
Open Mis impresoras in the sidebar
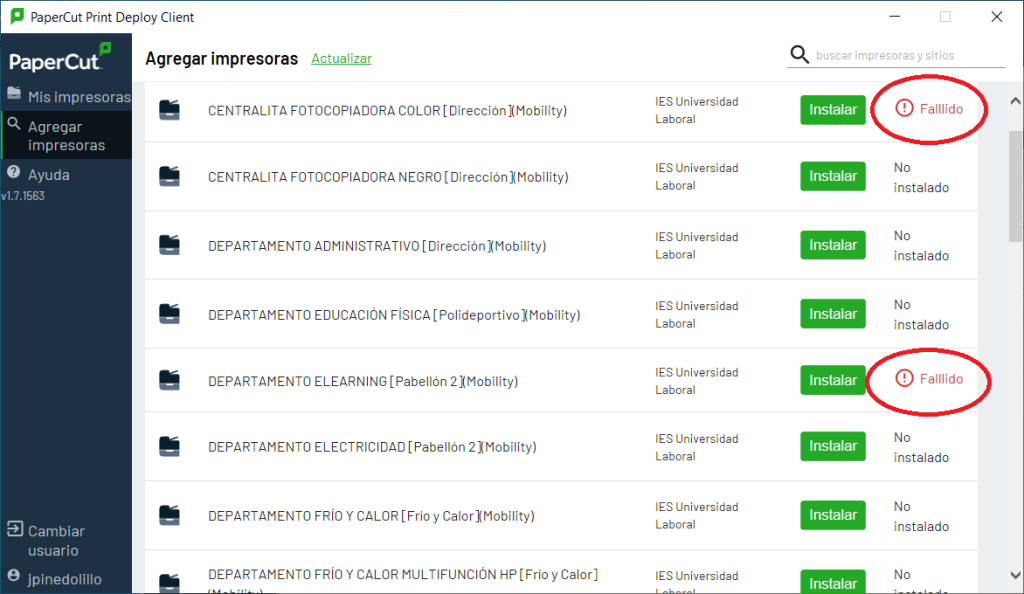pos(68,97)
